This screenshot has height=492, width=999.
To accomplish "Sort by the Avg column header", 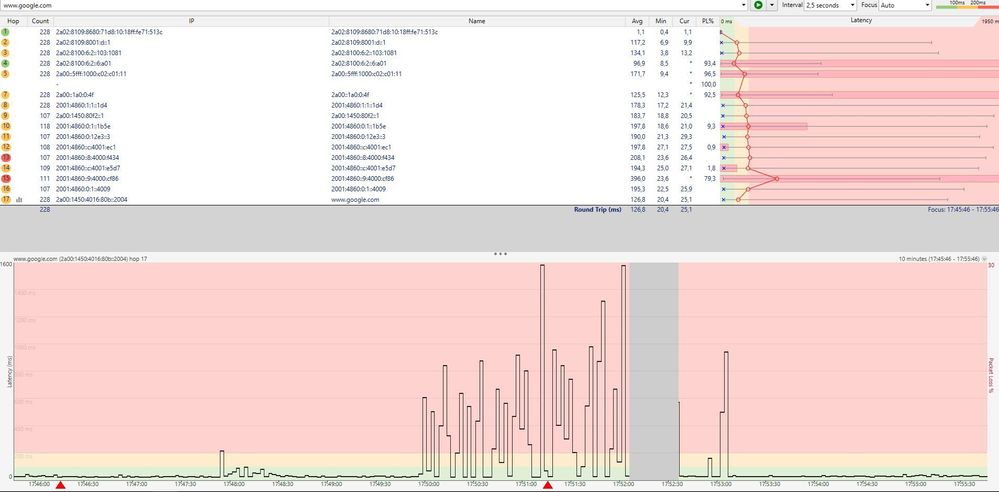I will tap(639, 21).
